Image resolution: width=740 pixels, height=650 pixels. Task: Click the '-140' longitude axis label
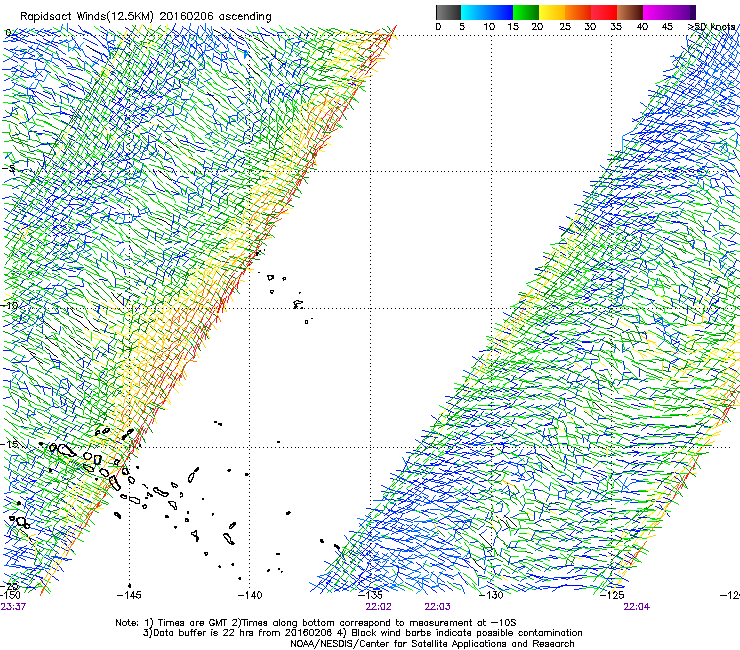click(x=250, y=595)
